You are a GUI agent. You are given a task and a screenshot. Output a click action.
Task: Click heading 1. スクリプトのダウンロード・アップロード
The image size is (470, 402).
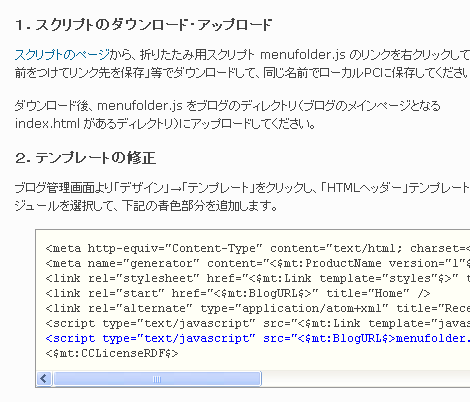pos(144,25)
